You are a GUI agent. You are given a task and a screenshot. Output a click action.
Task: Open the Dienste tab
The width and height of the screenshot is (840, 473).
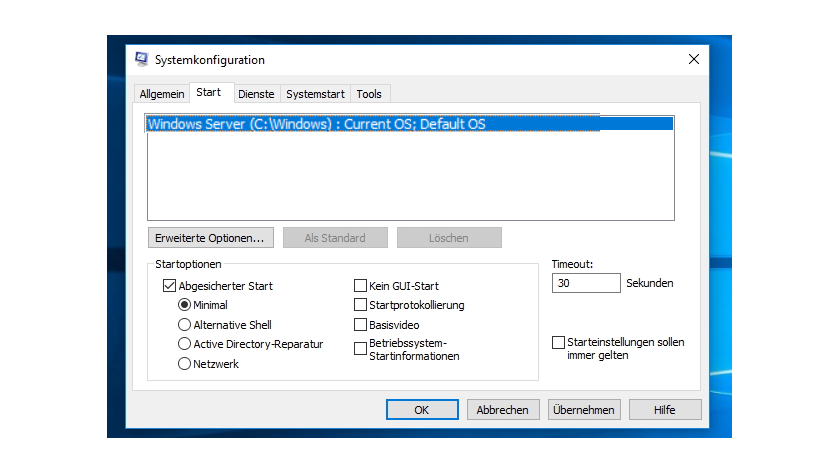(x=256, y=94)
